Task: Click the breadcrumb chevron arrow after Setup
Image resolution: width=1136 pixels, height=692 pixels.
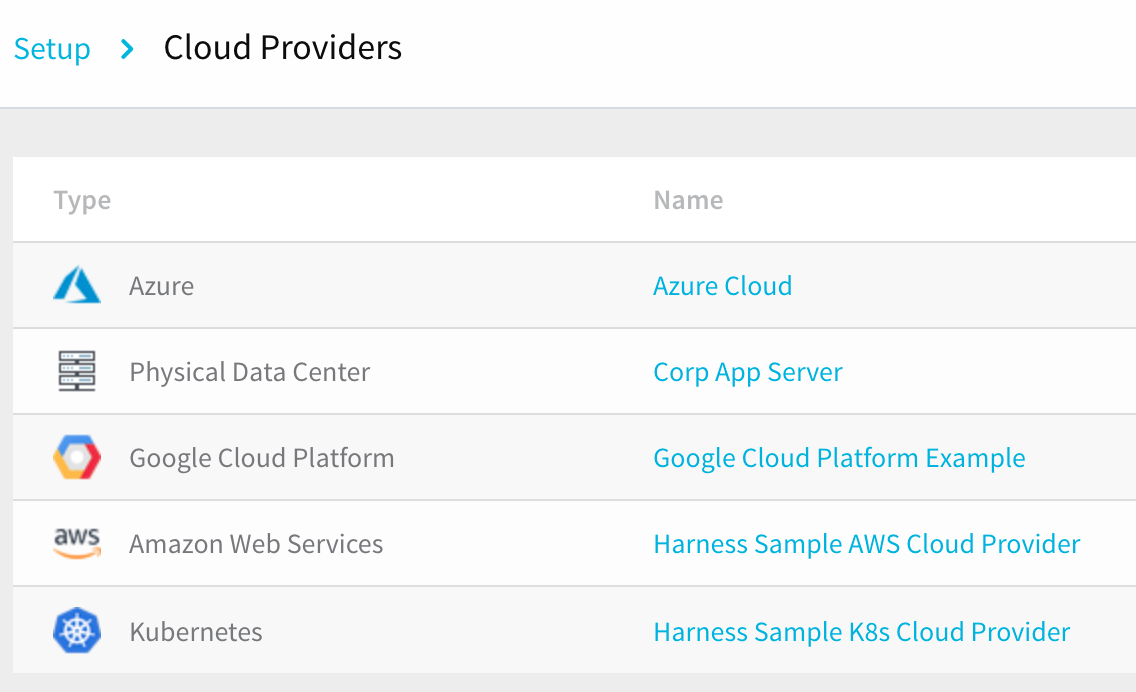Action: tap(127, 49)
